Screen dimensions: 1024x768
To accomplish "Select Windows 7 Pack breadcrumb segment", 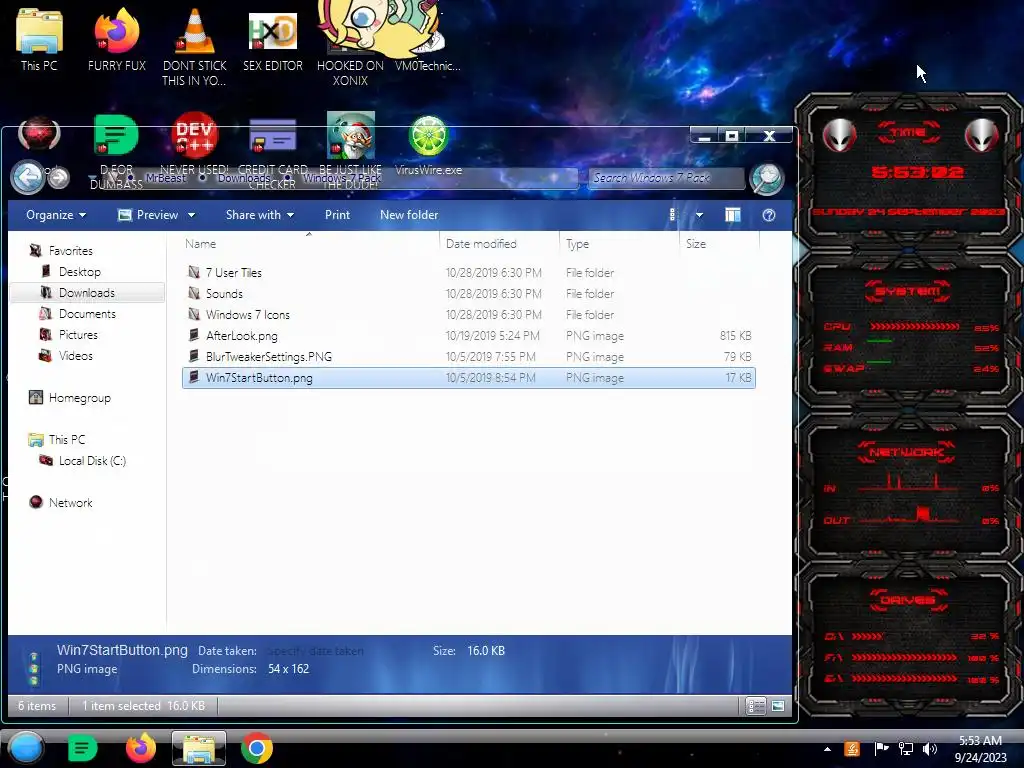I will (x=342, y=178).
